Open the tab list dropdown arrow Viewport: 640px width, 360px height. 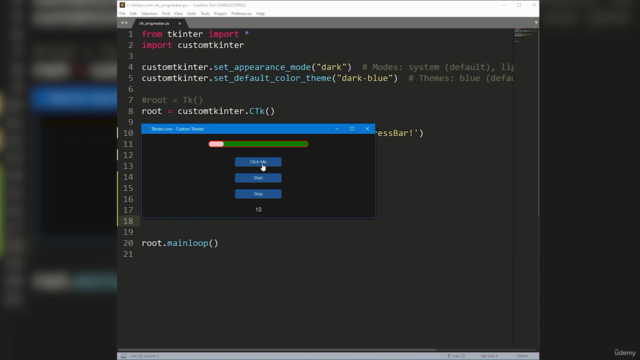(536, 23)
